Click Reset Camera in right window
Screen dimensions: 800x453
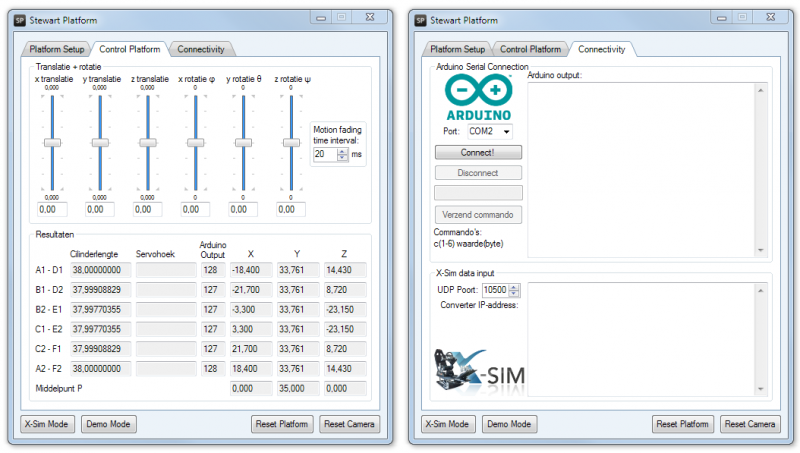tap(748, 424)
